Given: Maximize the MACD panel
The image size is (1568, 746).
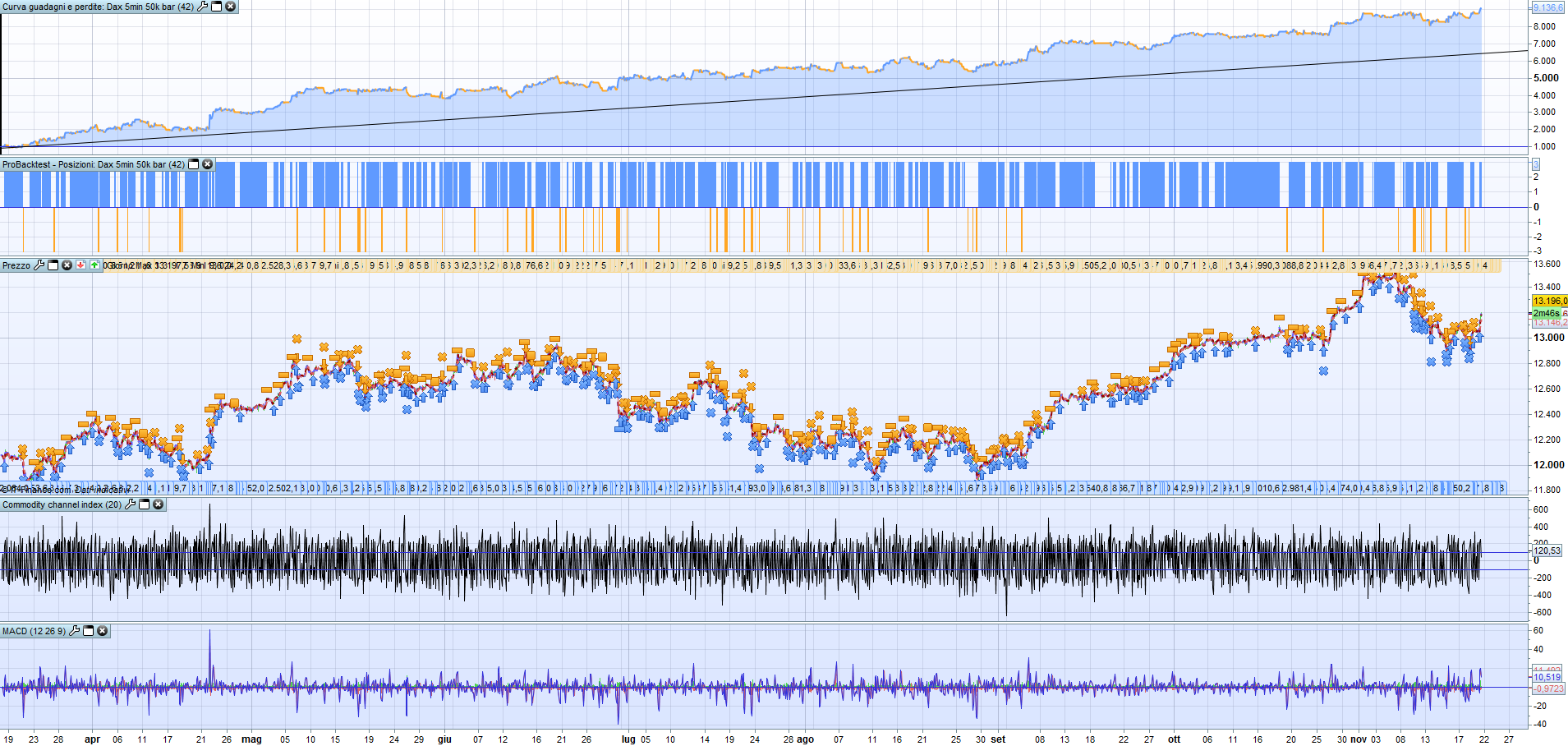Looking at the screenshot, I should pyautogui.click(x=89, y=631).
